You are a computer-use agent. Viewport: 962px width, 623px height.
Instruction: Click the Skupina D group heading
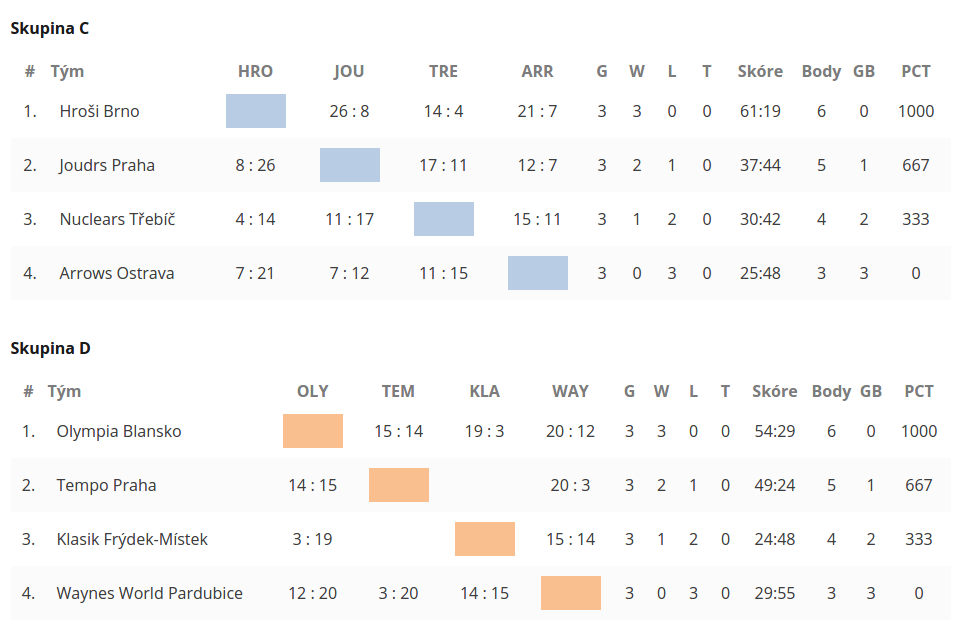tap(50, 348)
